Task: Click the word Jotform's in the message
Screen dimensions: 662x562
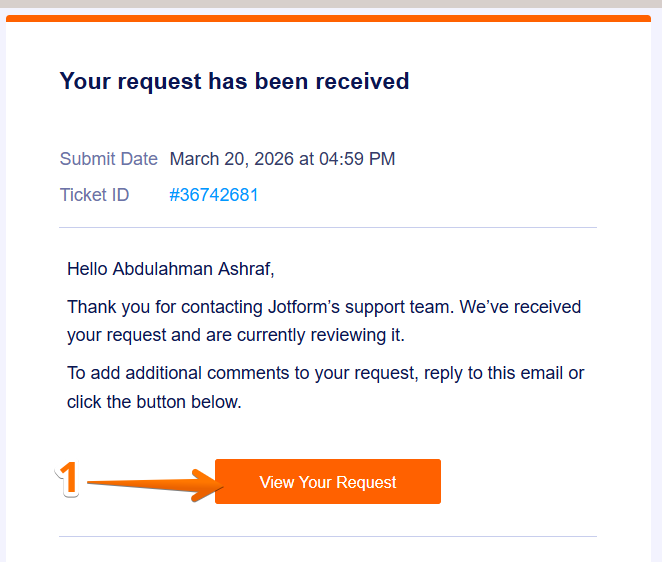Action: [305, 307]
